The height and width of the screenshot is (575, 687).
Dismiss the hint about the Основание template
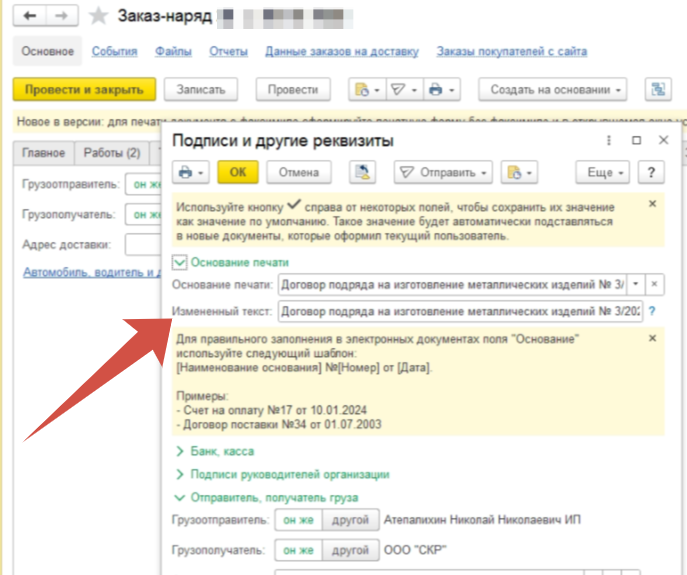[652, 338]
